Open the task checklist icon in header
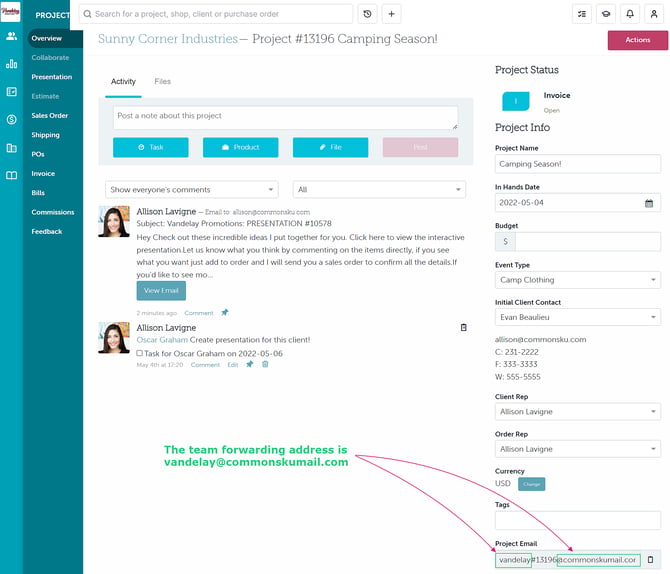The width and height of the screenshot is (670, 574). pyautogui.click(x=582, y=14)
